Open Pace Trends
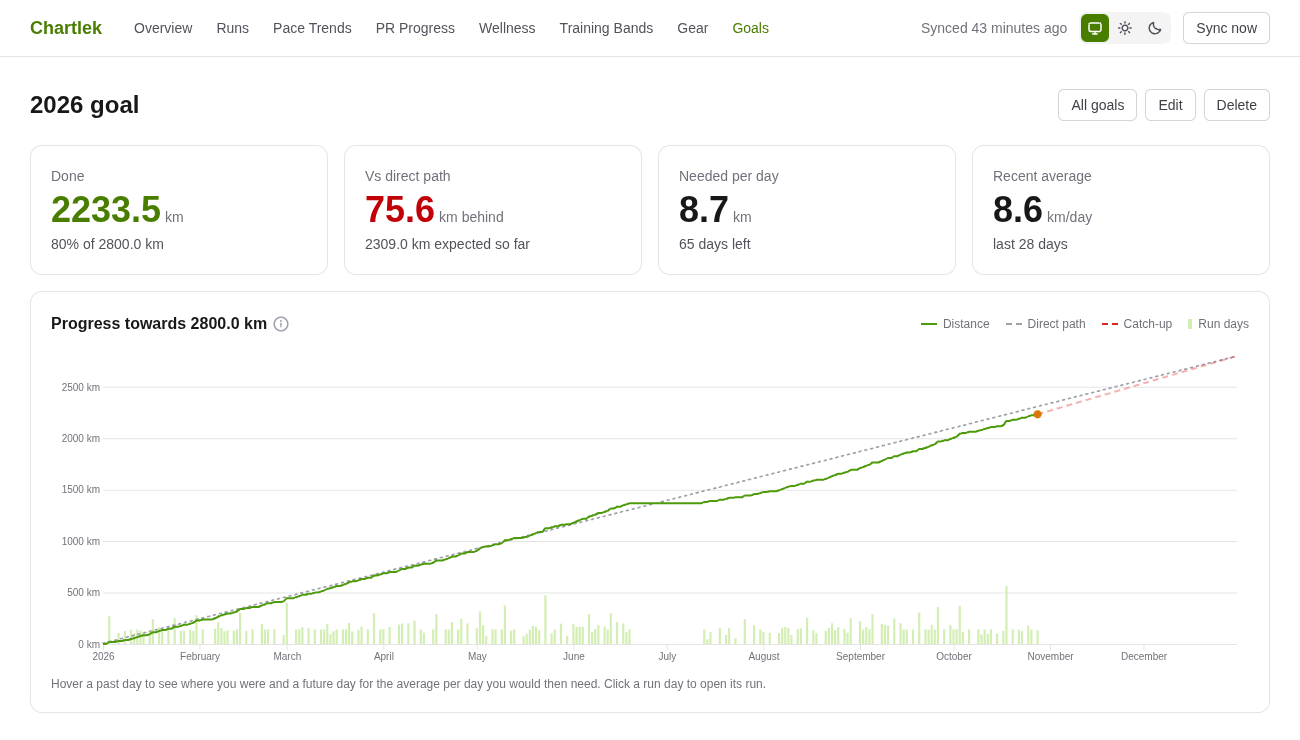Viewport: 1300px width, 740px height. coord(312,28)
